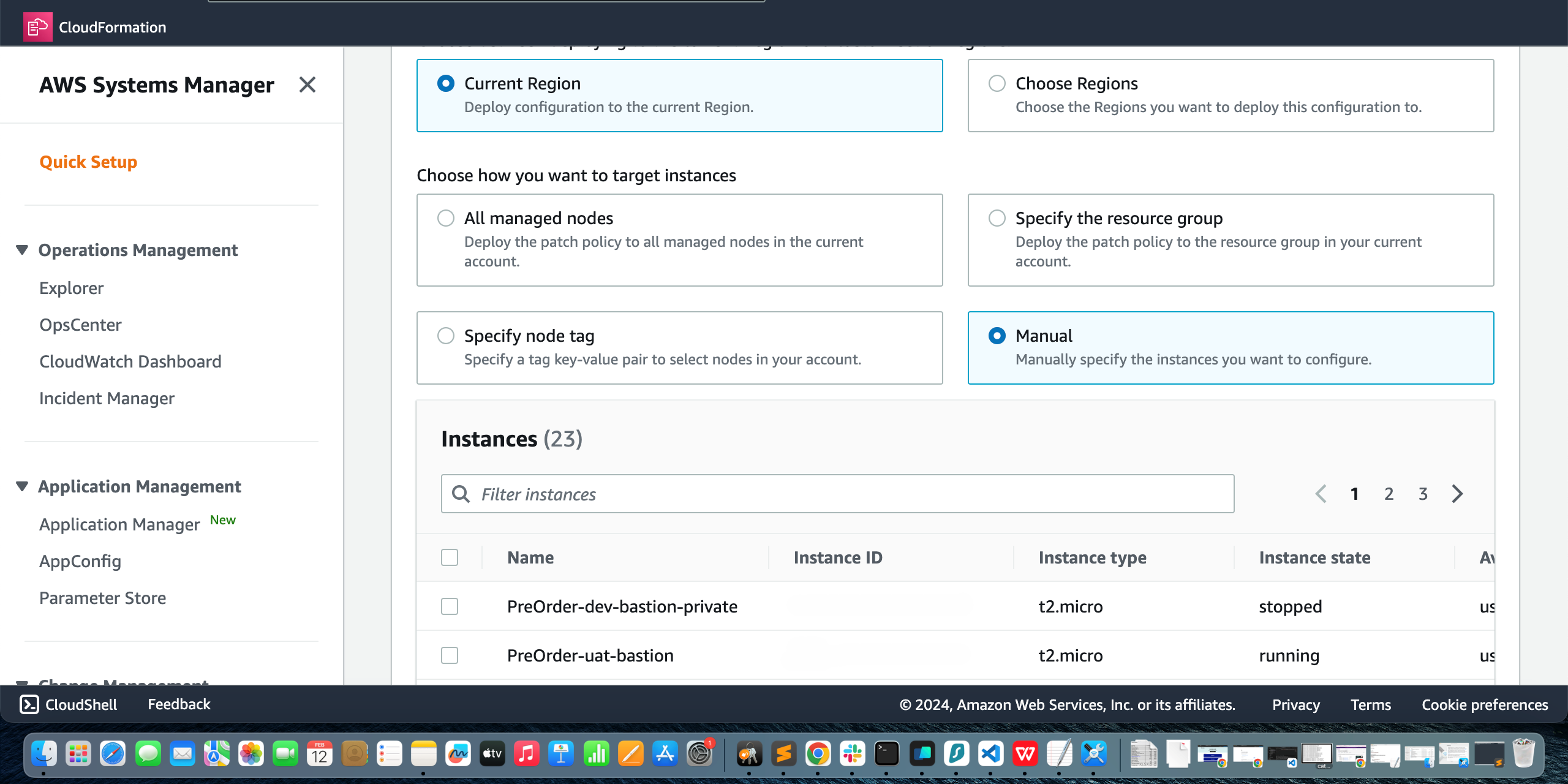Sort by the Instance type column header

tap(1093, 557)
